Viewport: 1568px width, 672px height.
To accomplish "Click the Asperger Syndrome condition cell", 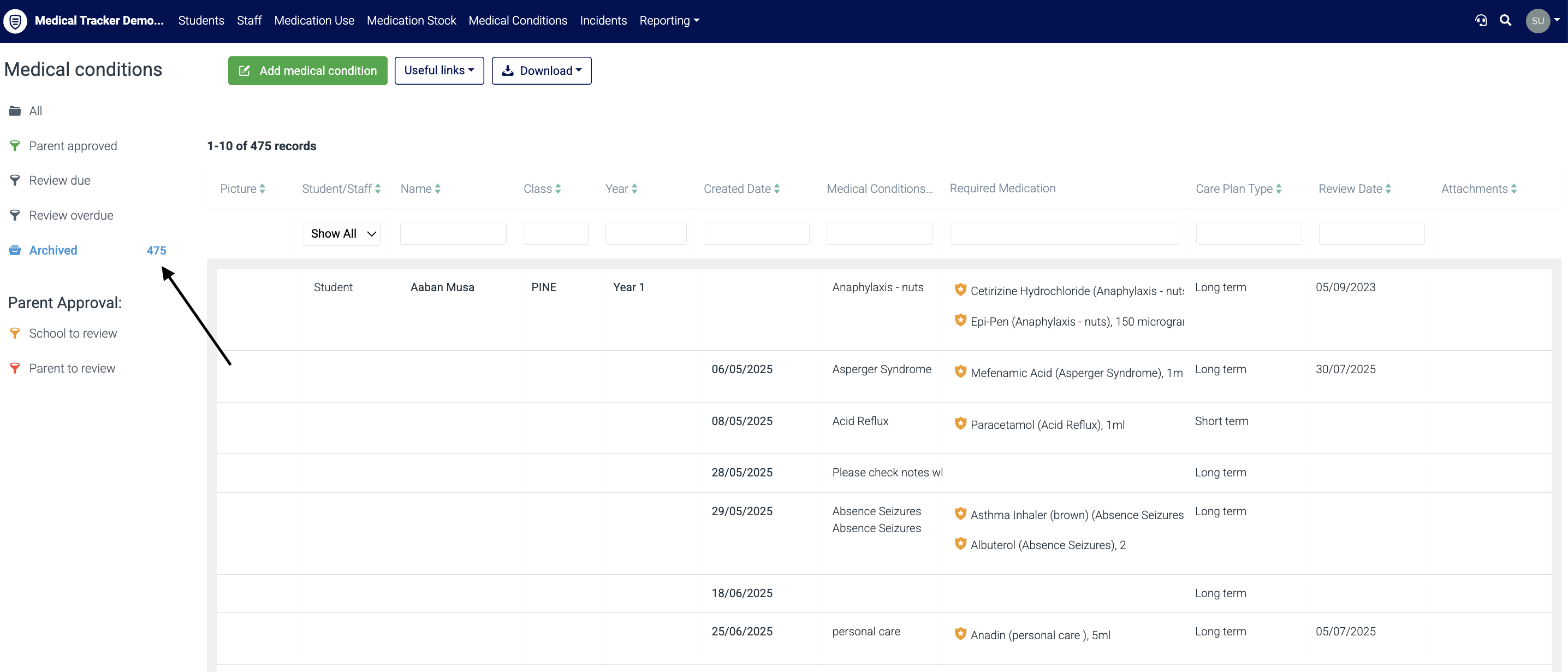I will [881, 369].
